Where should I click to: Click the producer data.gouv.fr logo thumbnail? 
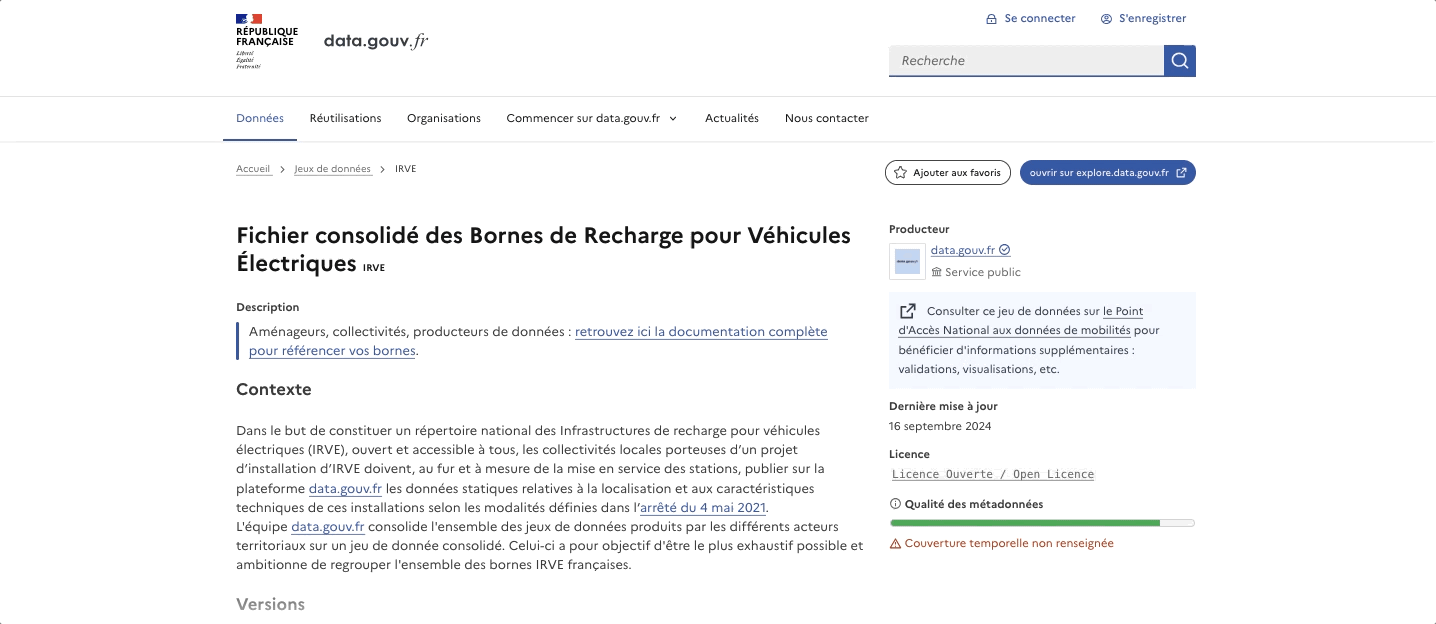(x=907, y=261)
